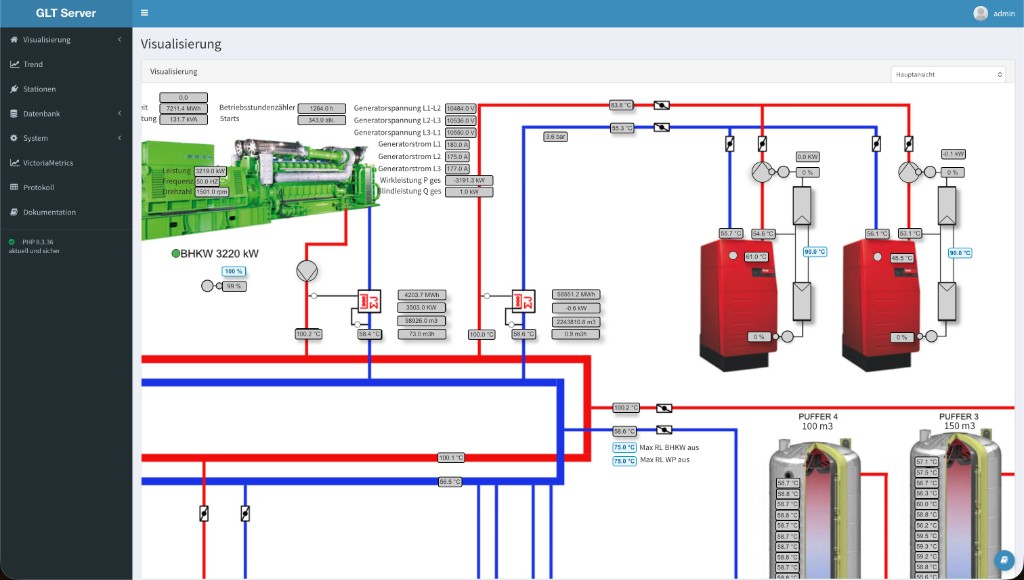The height and width of the screenshot is (580, 1024).
Task: Click the BHKW pump symbol above 100.2 °C
Action: (x=307, y=270)
